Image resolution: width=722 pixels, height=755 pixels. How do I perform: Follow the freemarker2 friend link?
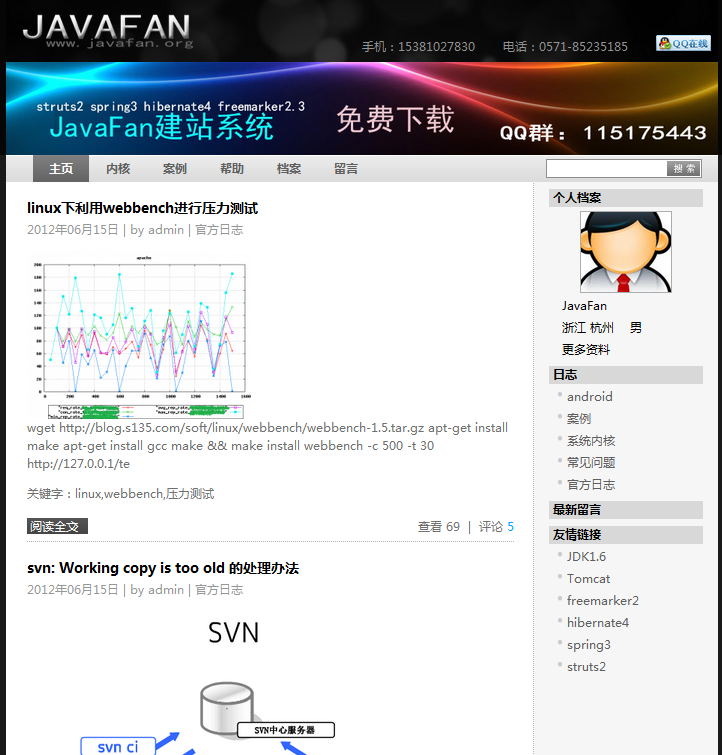603,601
